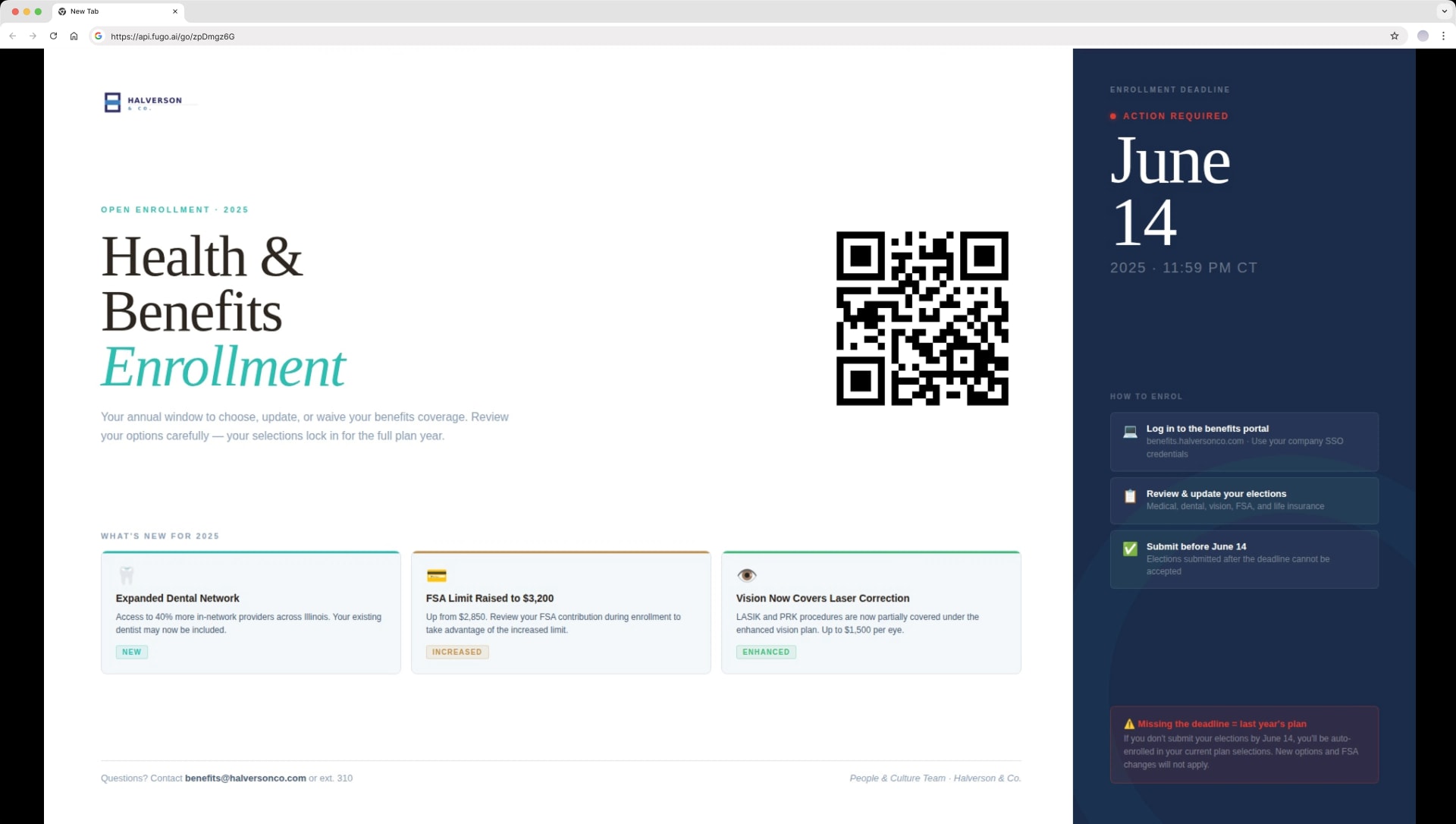Screen dimensions: 1456x824
Task: Click the NEW badge on dental card
Action: click(x=132, y=652)
